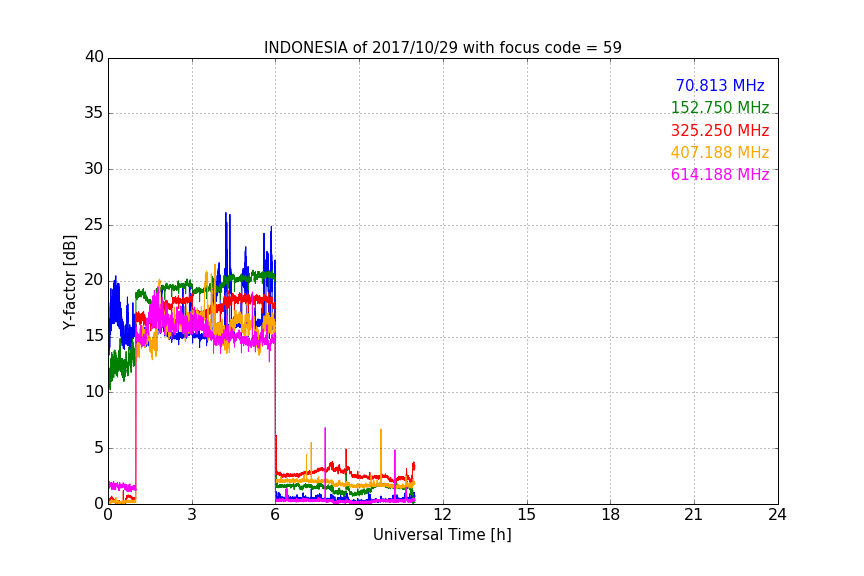The width and height of the screenshot is (864, 576).
Task: Select the 614.188 MHz legend label
Action: coord(720,174)
